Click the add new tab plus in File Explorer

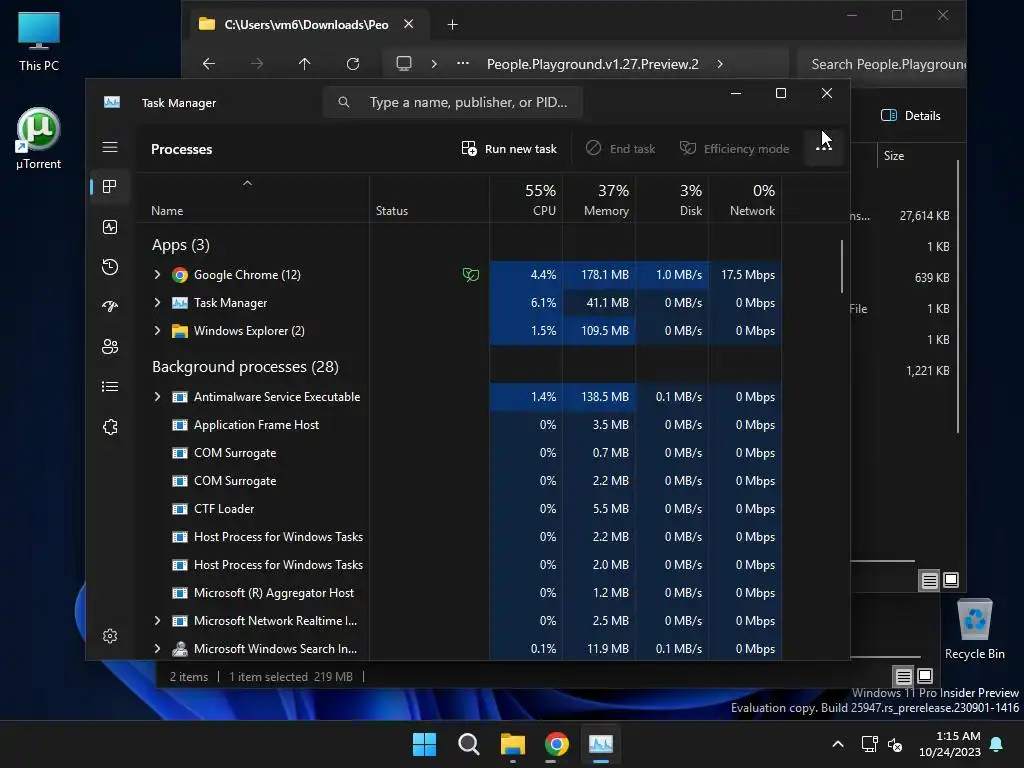point(452,25)
